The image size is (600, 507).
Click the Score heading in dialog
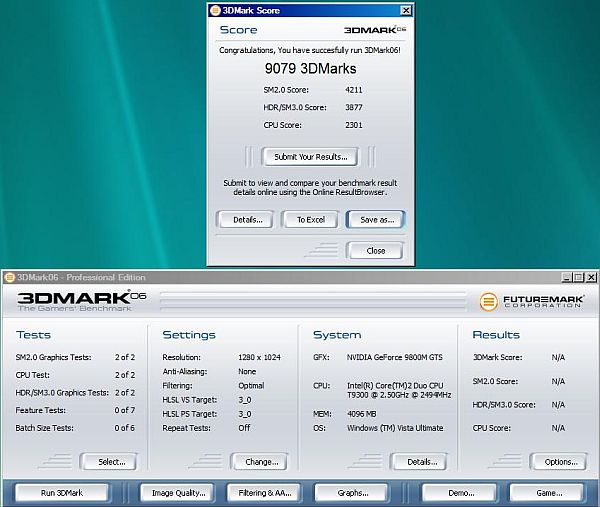[238, 30]
